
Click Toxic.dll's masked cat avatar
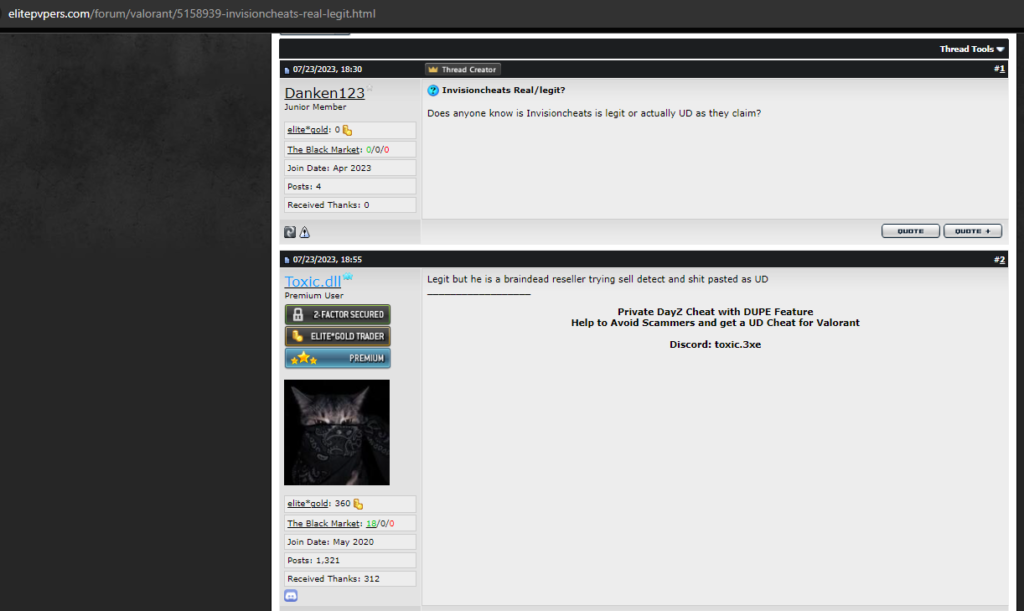pos(337,432)
